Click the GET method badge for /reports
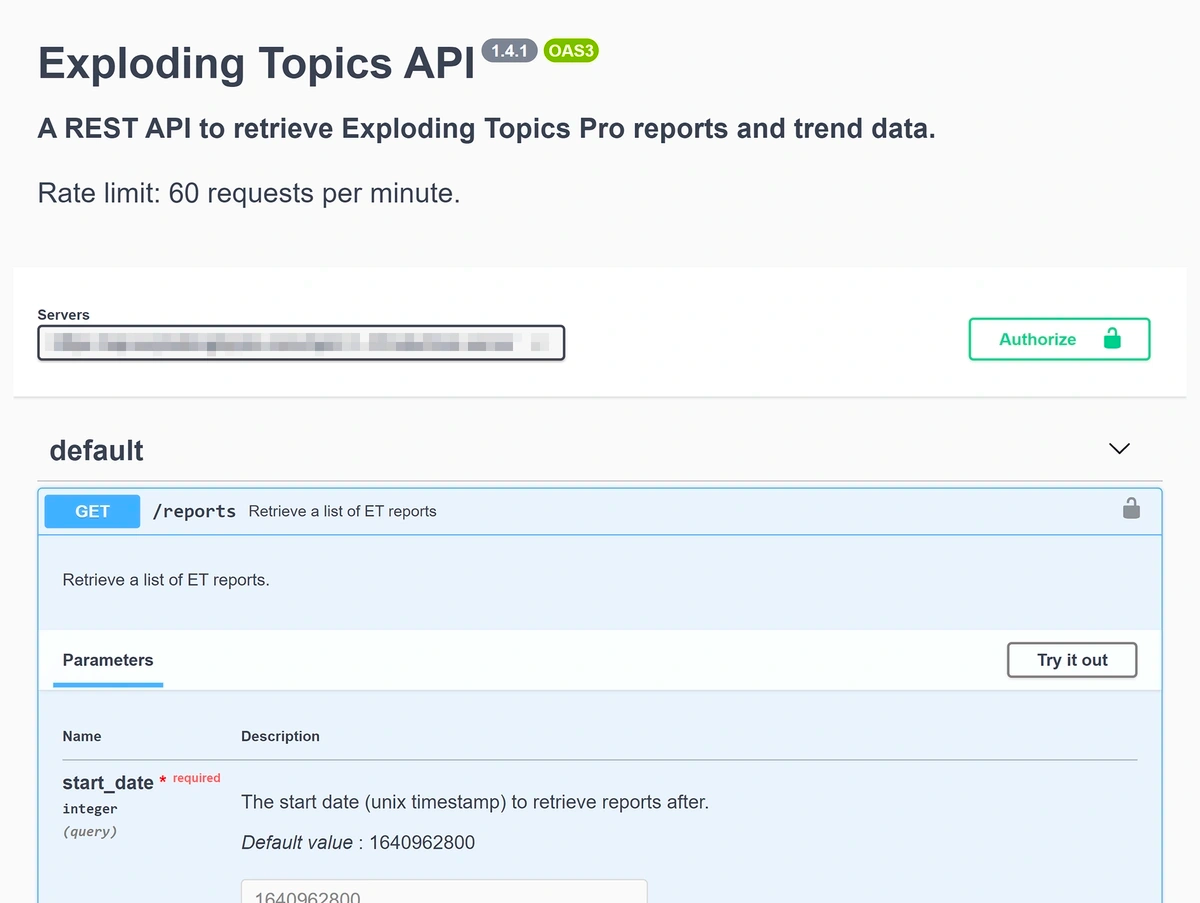The height and width of the screenshot is (903, 1200). (92, 511)
